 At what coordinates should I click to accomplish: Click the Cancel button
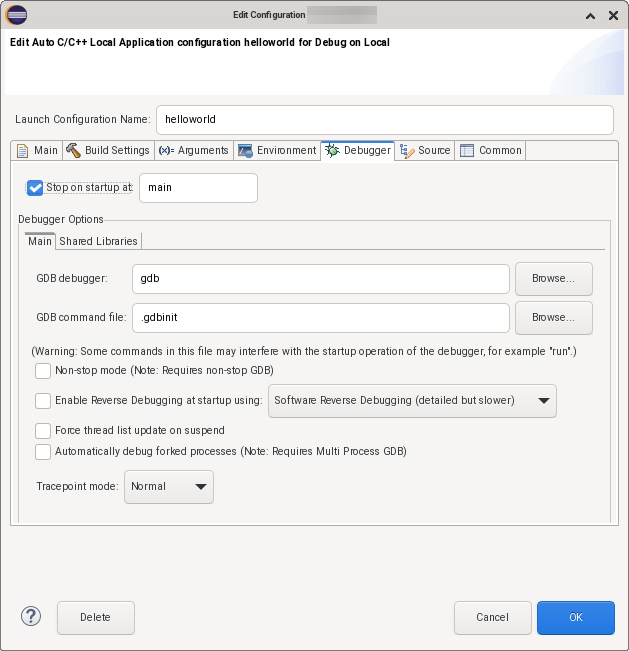pyautogui.click(x=492, y=617)
